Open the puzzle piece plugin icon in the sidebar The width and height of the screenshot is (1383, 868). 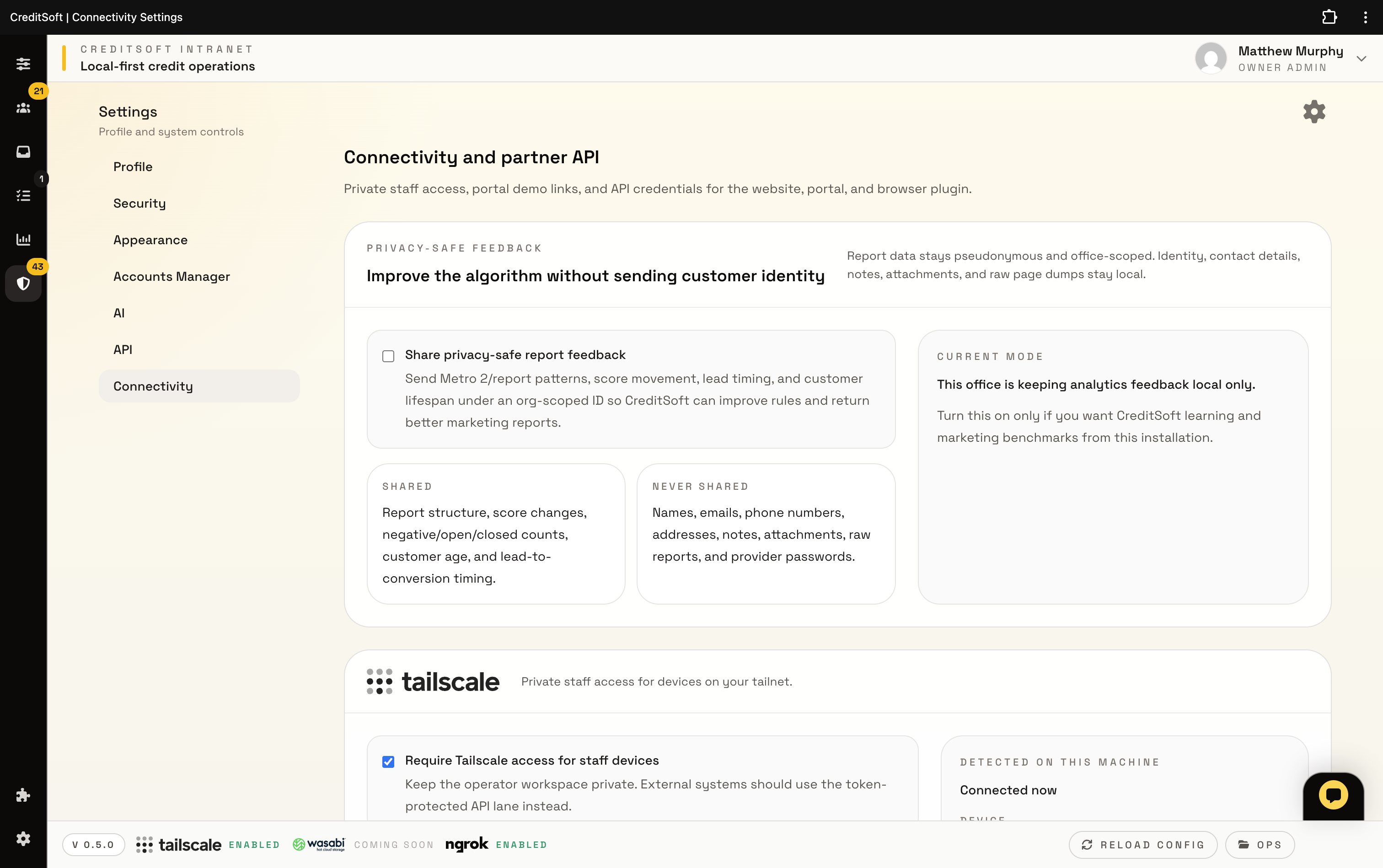23,795
